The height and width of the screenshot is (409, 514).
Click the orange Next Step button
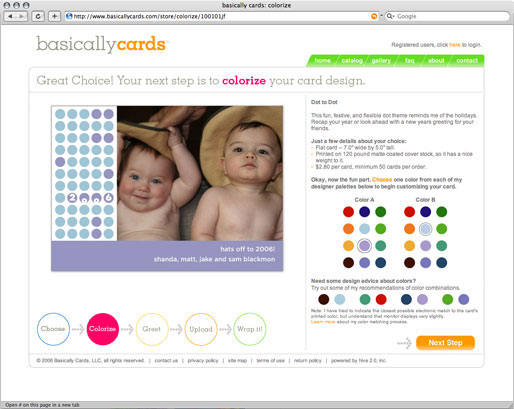[x=445, y=343]
